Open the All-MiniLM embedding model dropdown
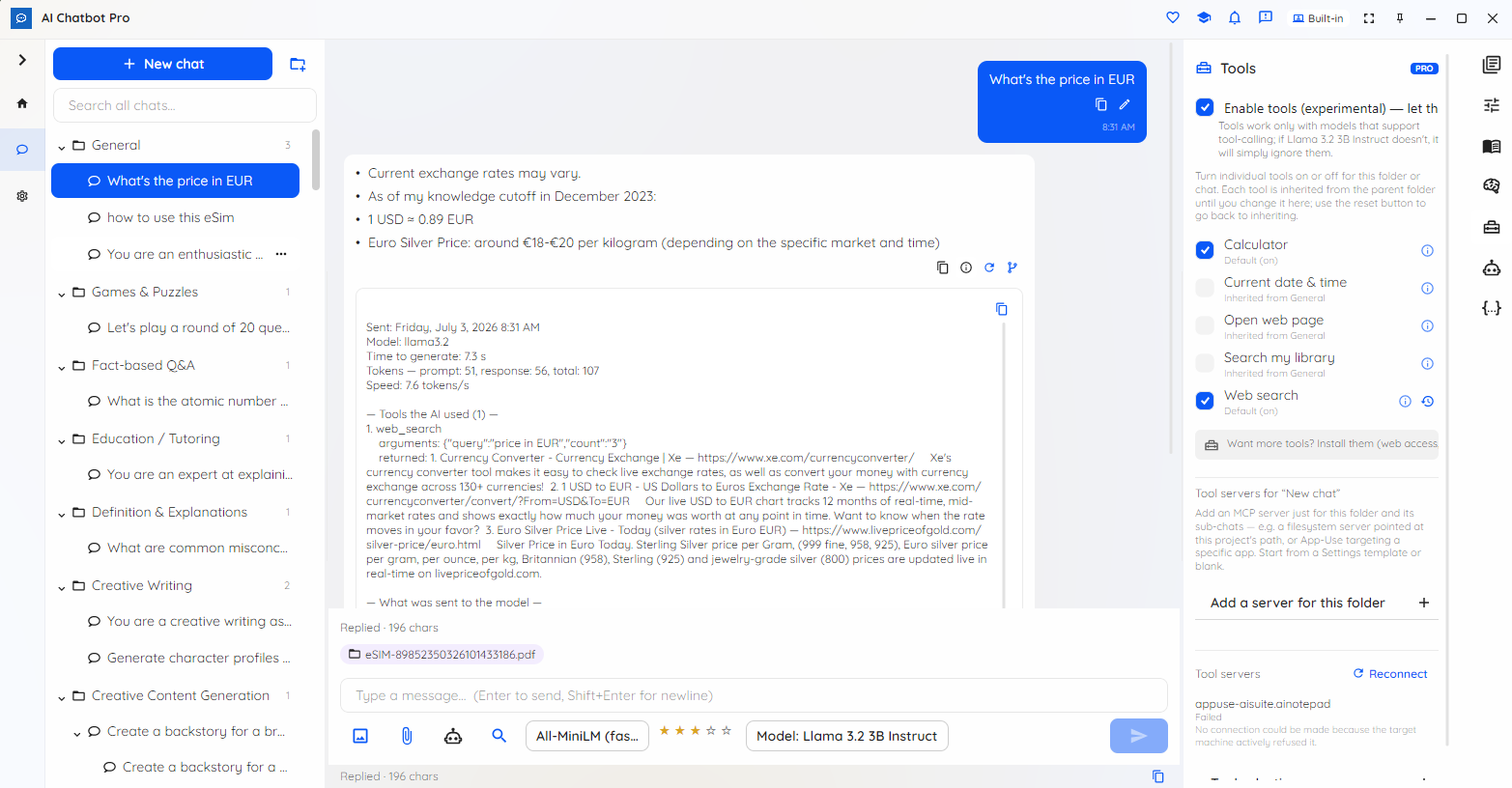The height and width of the screenshot is (788, 1512). (x=587, y=736)
